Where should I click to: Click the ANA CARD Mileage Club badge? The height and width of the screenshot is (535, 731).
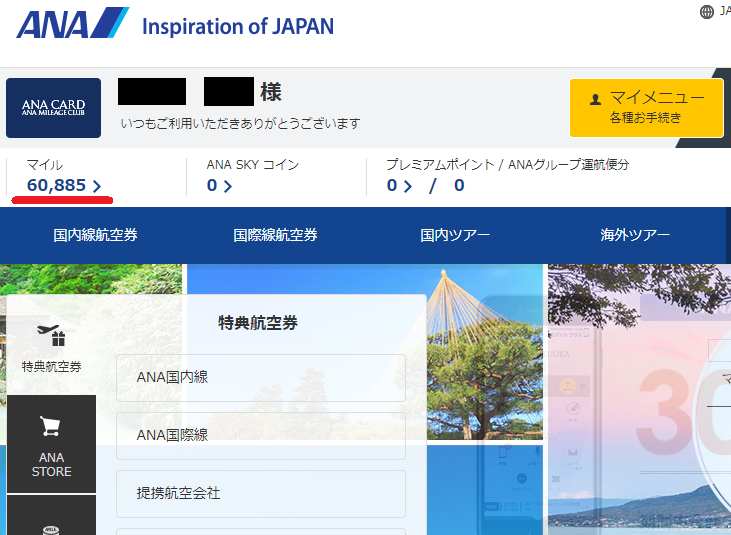pyautogui.click(x=54, y=108)
